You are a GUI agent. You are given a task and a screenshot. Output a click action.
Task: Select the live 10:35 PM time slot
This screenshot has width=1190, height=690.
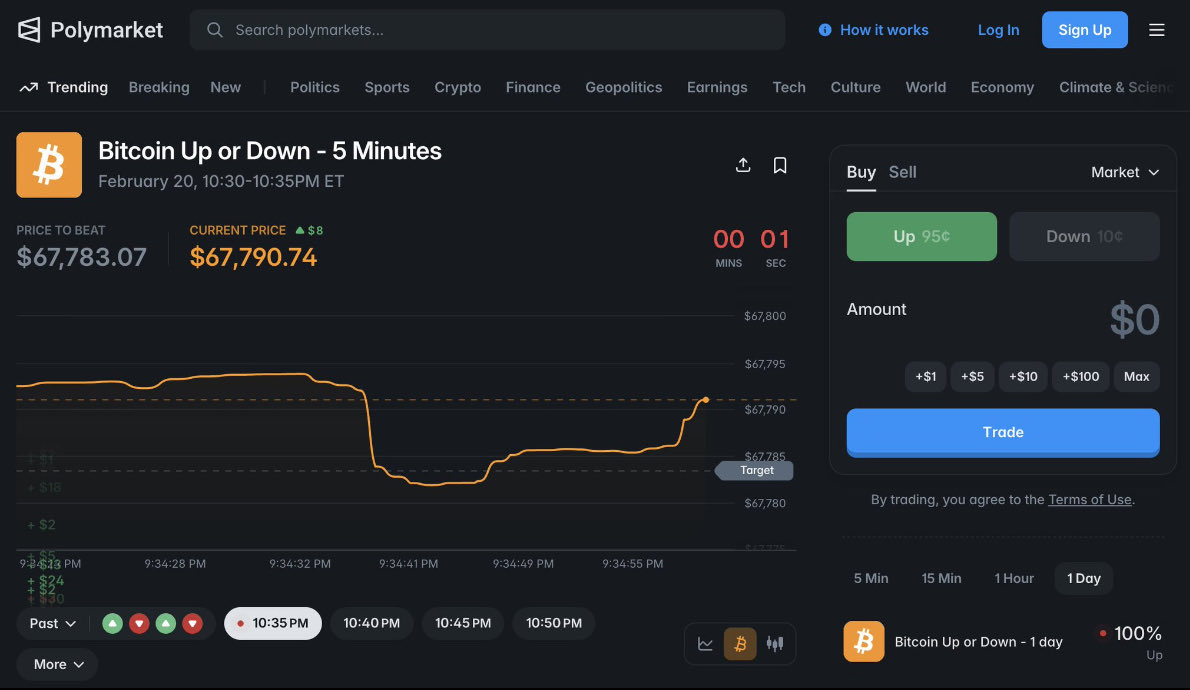(x=272, y=623)
